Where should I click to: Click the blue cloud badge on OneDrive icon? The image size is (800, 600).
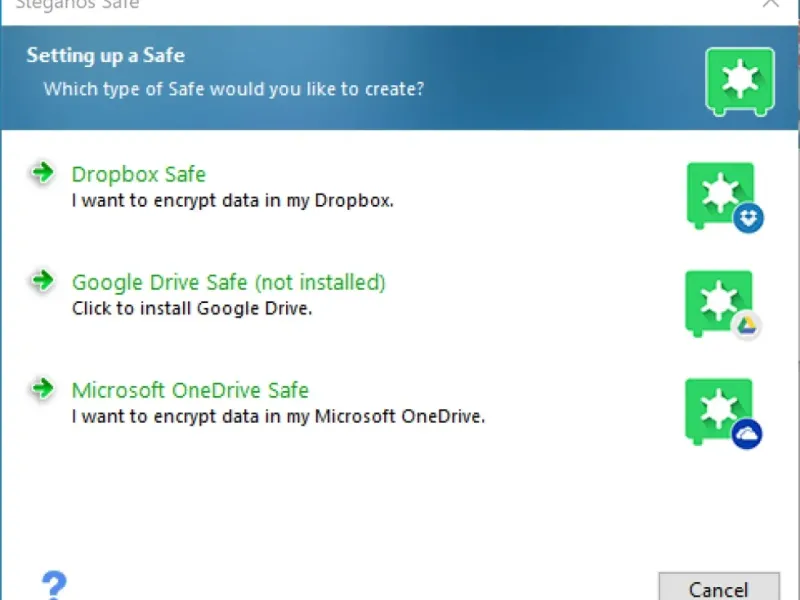[747, 434]
